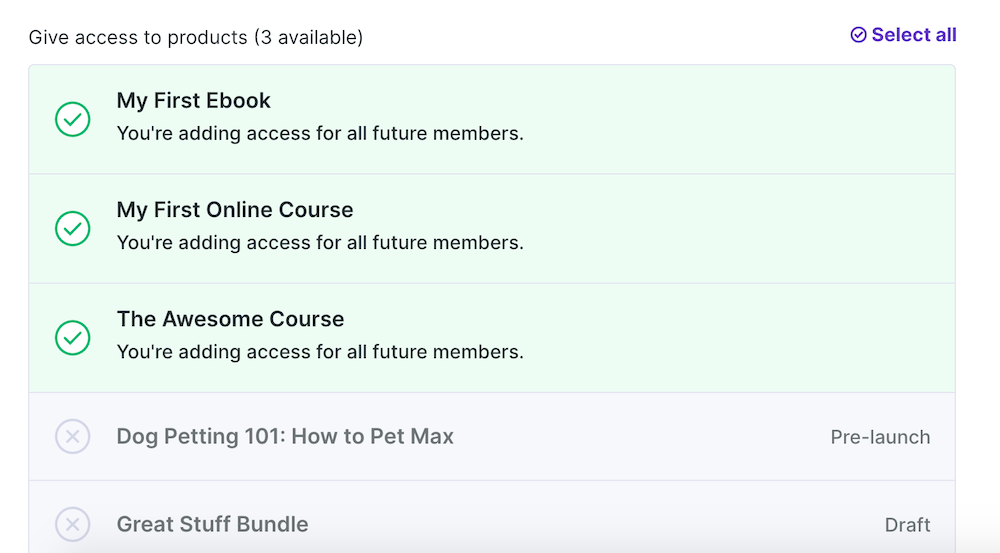Choose The Awesome Course product title
Image resolution: width=1000 pixels, height=553 pixels.
(x=230, y=319)
